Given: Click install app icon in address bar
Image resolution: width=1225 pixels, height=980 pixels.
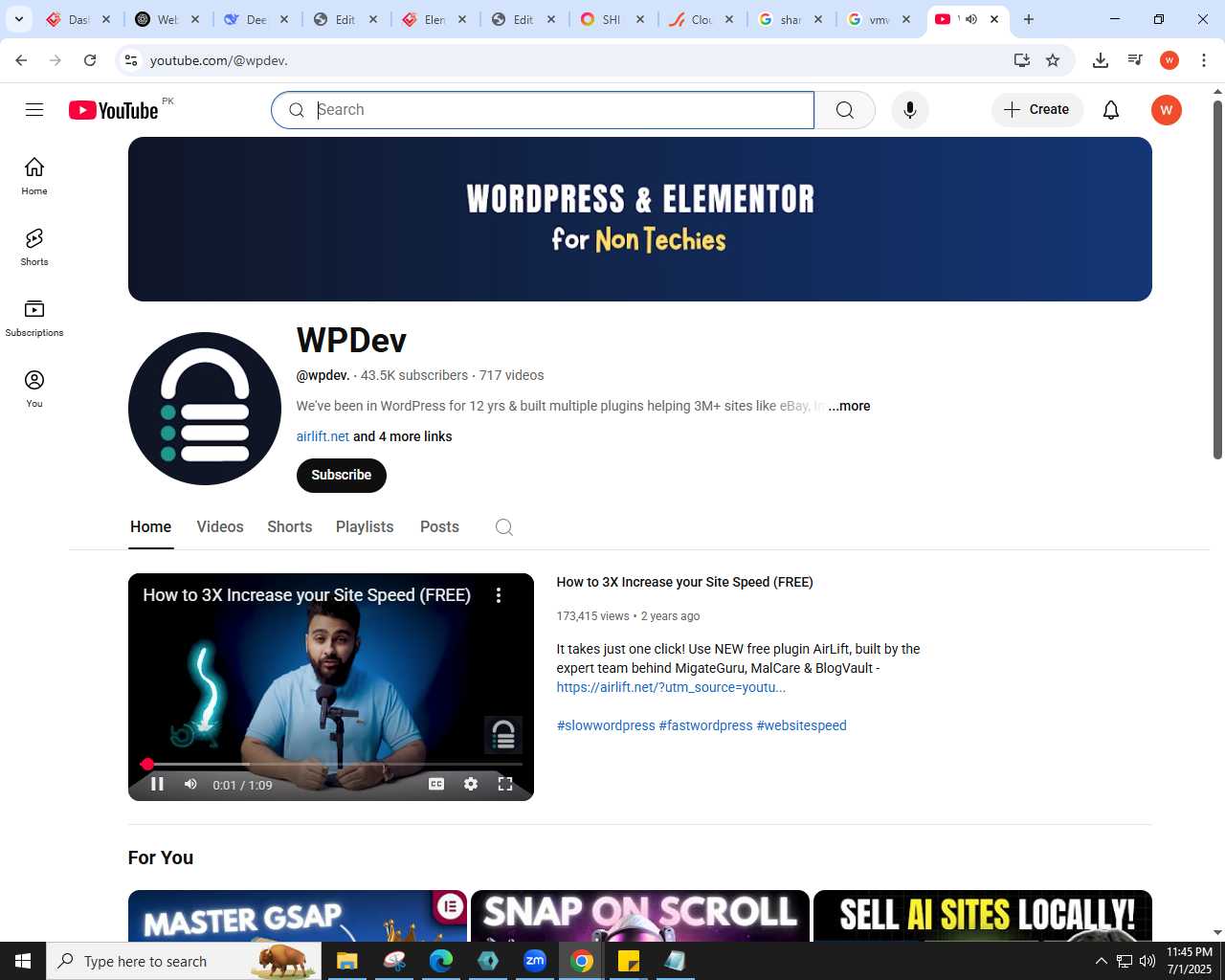Looking at the screenshot, I should pos(1022,60).
